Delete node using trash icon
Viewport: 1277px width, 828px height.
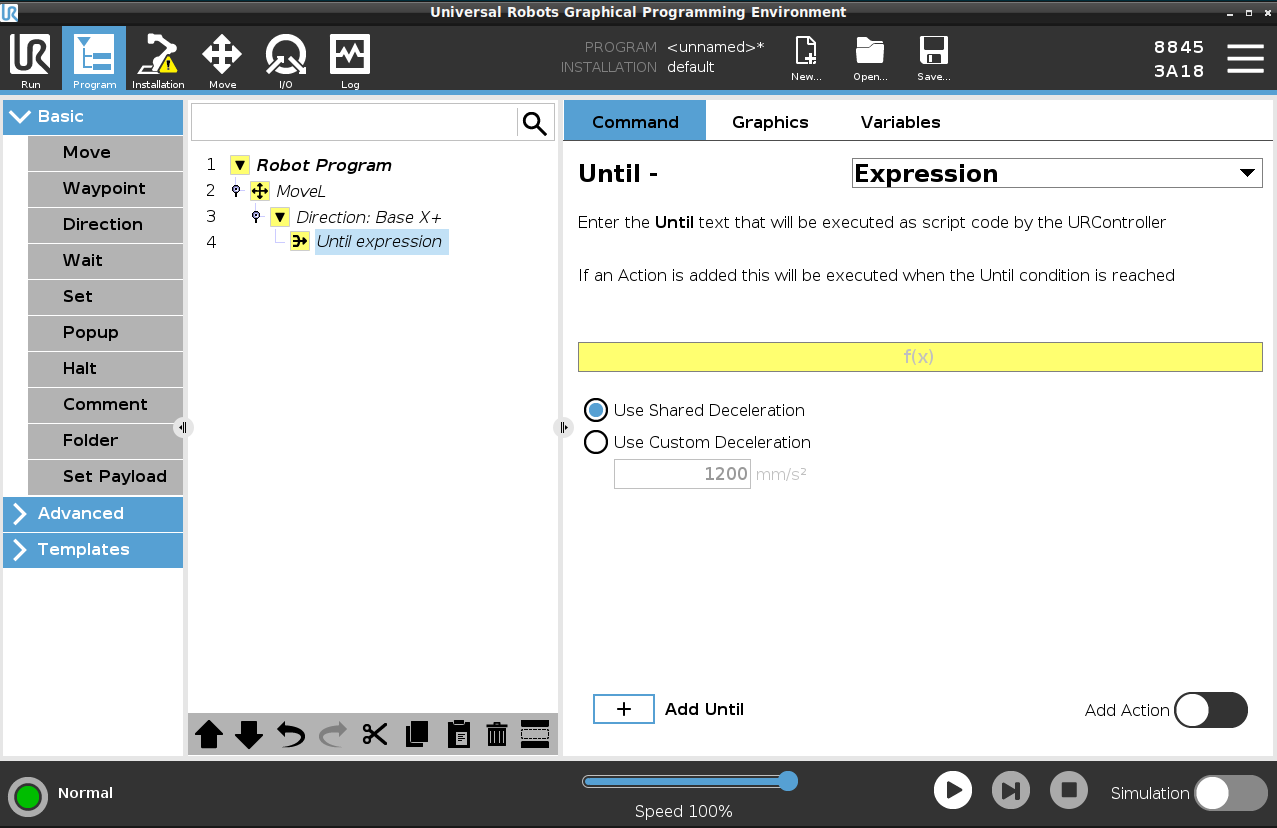[x=497, y=735]
